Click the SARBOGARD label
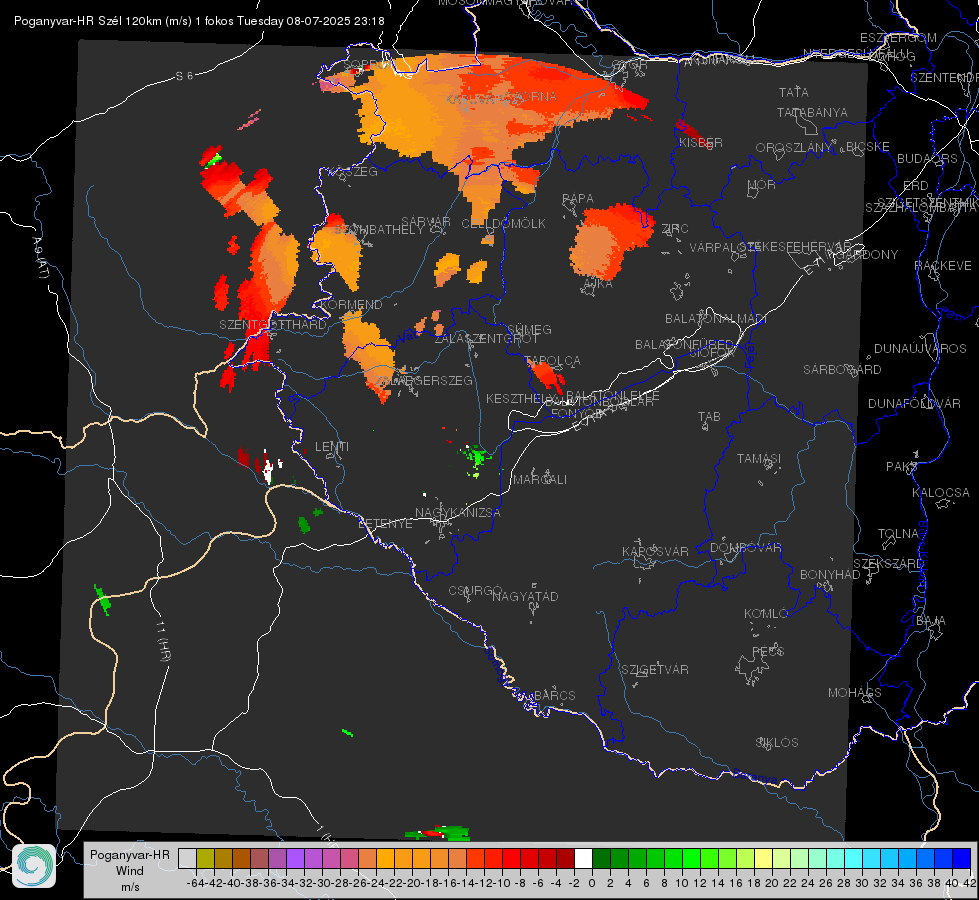Screen dimensions: 979x900 (842, 370)
